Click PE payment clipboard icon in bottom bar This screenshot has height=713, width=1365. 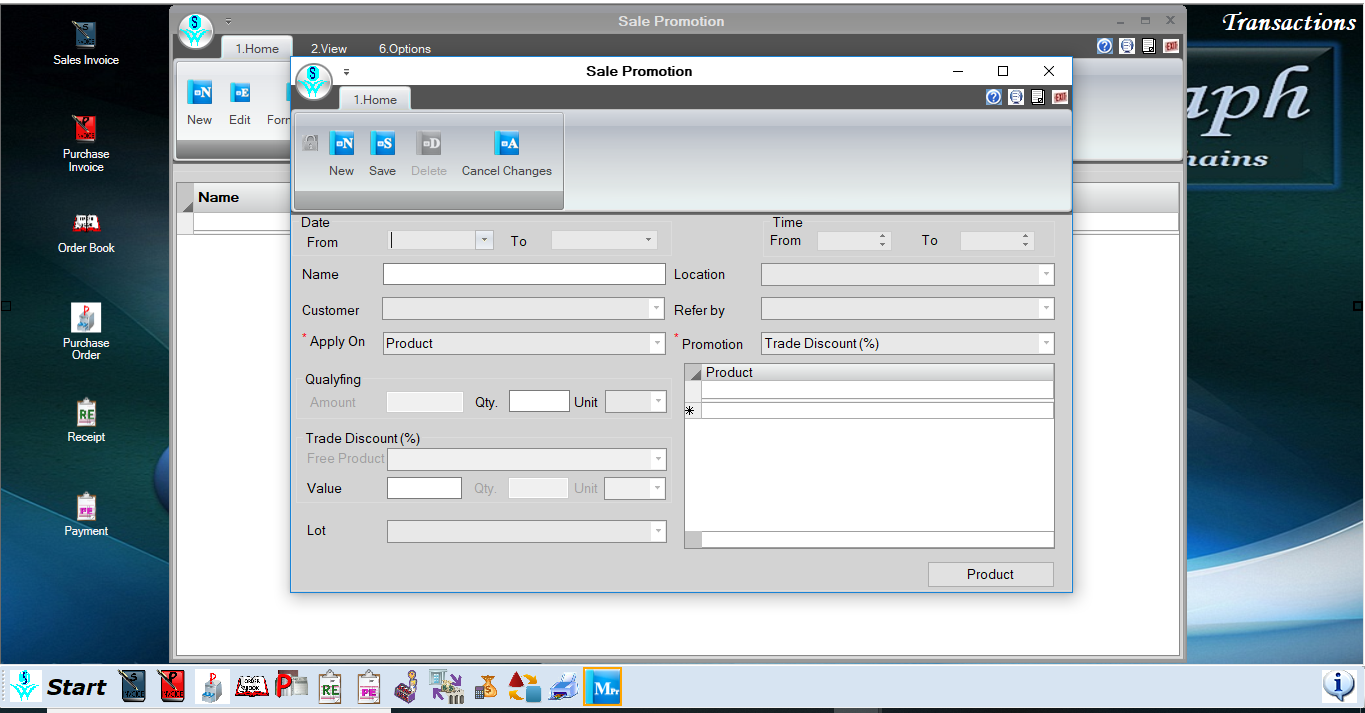[x=370, y=686]
